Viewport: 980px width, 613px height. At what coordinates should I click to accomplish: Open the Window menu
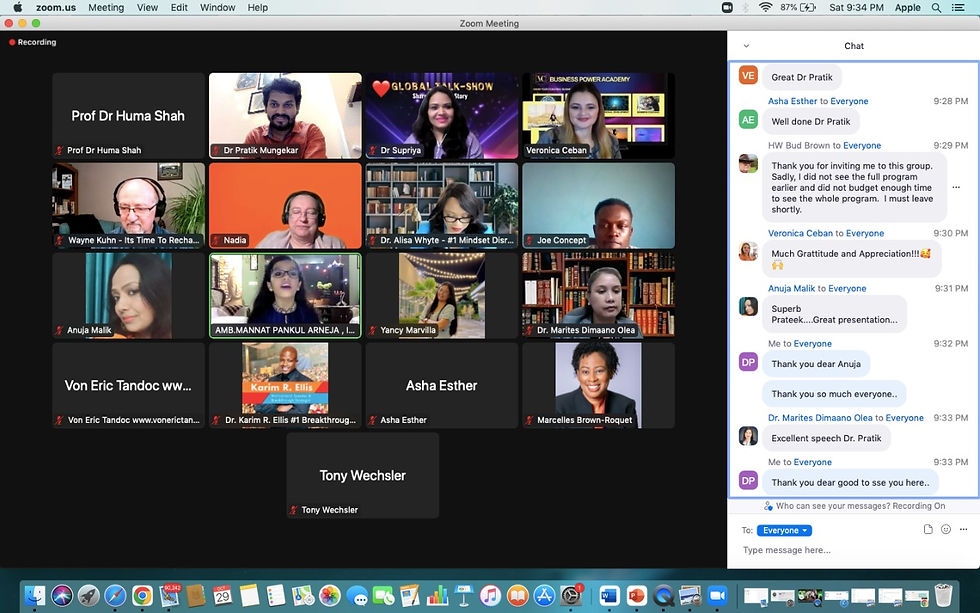tap(218, 7)
